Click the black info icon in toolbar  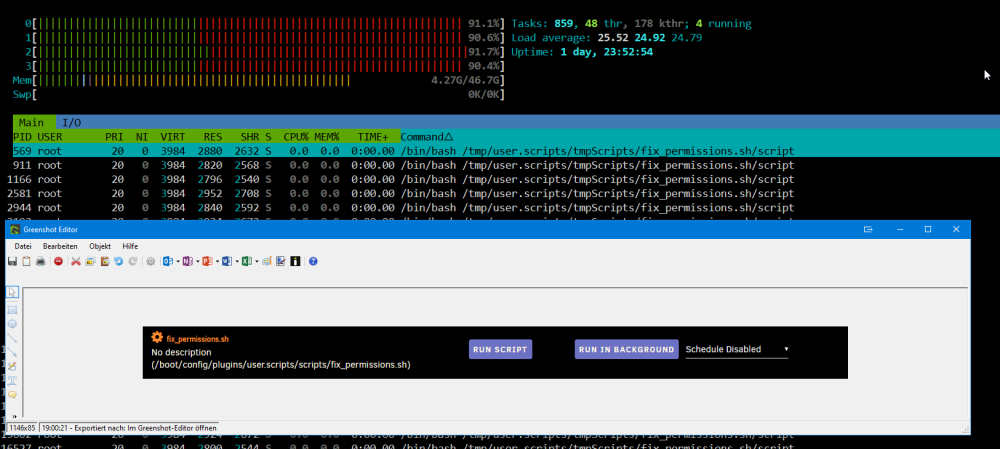[295, 261]
